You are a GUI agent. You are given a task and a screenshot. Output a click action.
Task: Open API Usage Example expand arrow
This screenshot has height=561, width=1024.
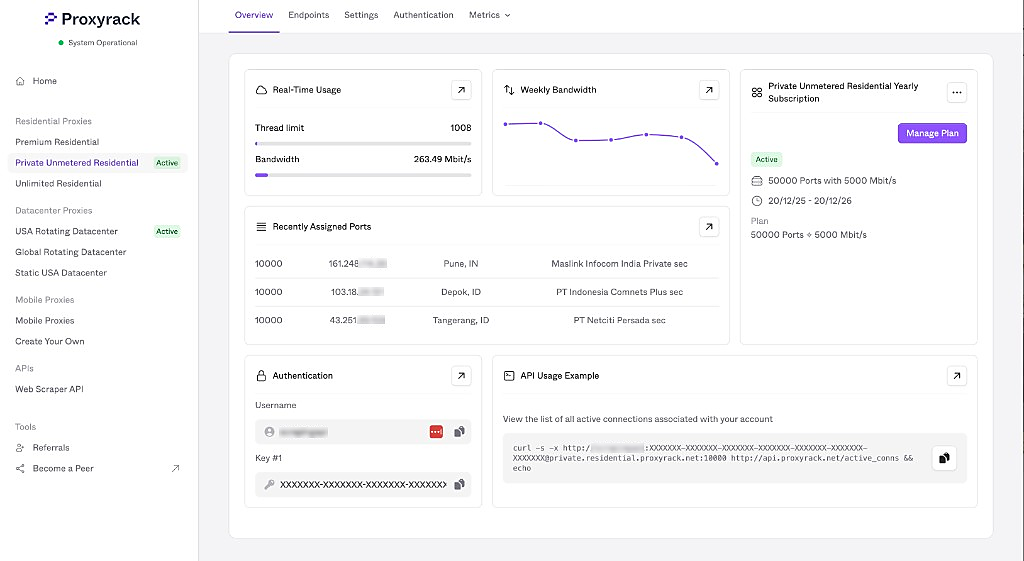[956, 376]
